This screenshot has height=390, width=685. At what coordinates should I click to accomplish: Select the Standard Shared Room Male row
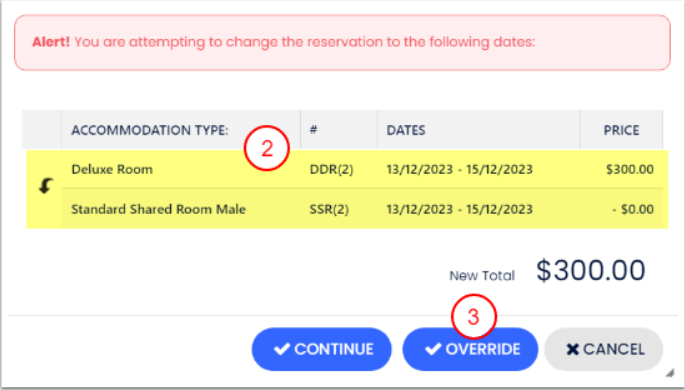tap(362, 209)
